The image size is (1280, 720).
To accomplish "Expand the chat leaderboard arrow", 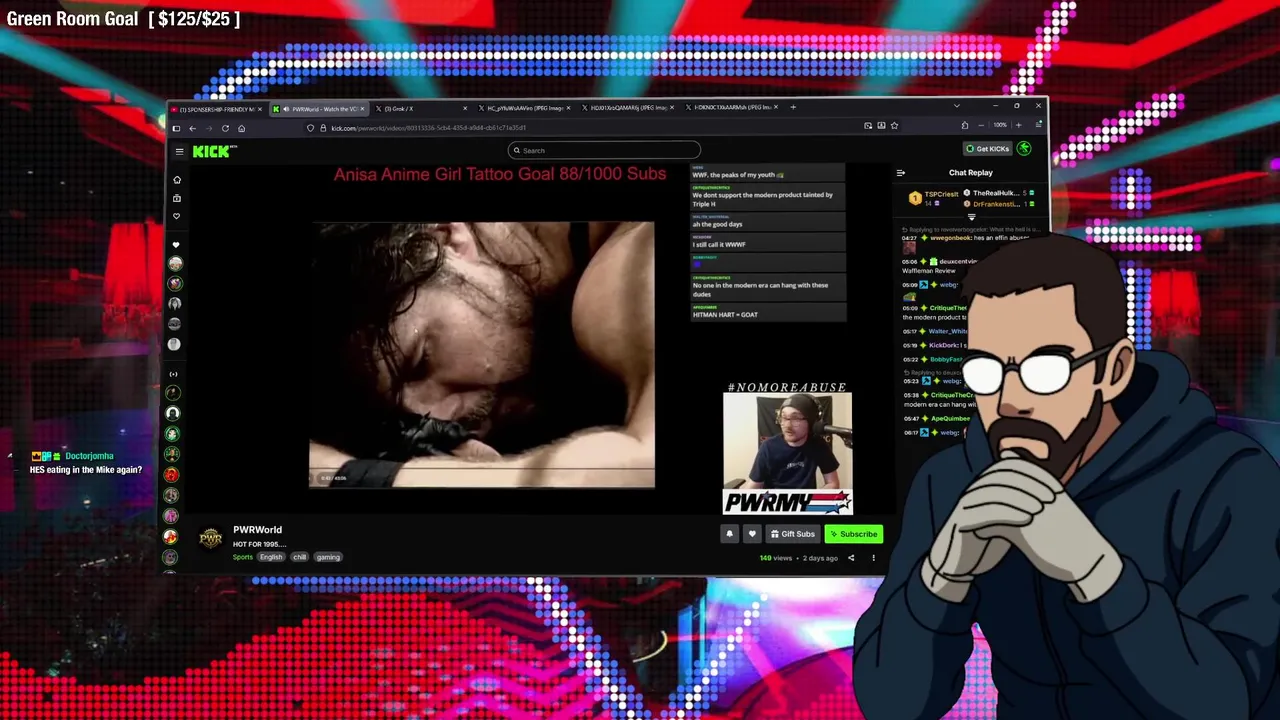I will (971, 217).
